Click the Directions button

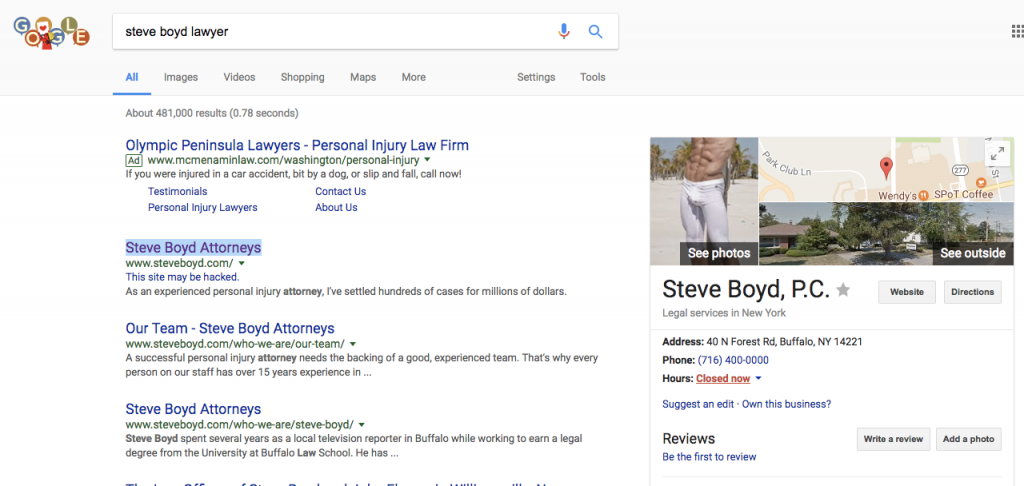click(x=972, y=292)
